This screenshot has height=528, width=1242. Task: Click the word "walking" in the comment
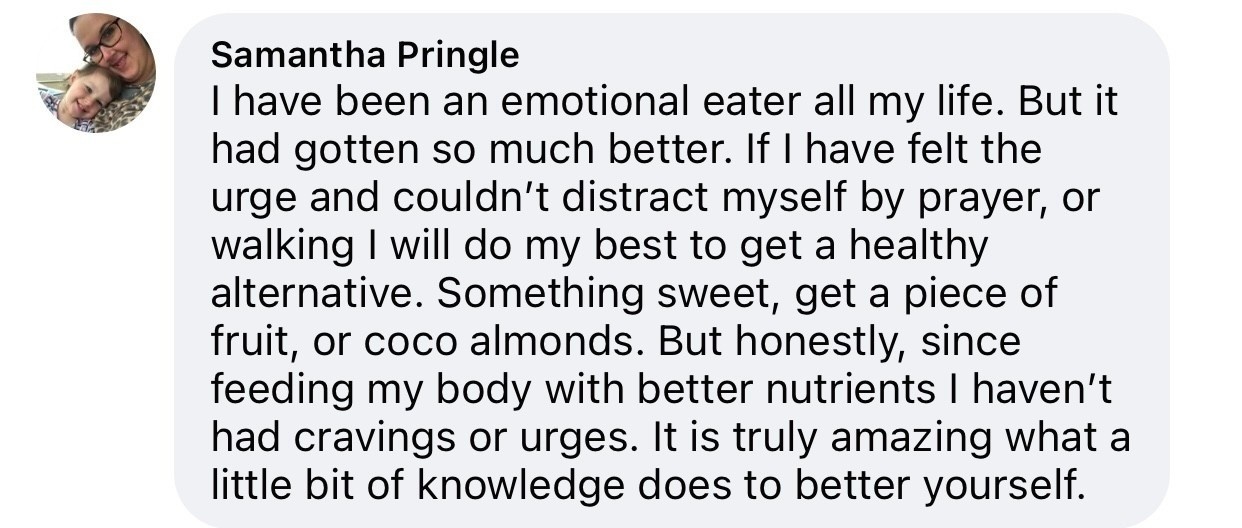pyautogui.click(x=277, y=246)
